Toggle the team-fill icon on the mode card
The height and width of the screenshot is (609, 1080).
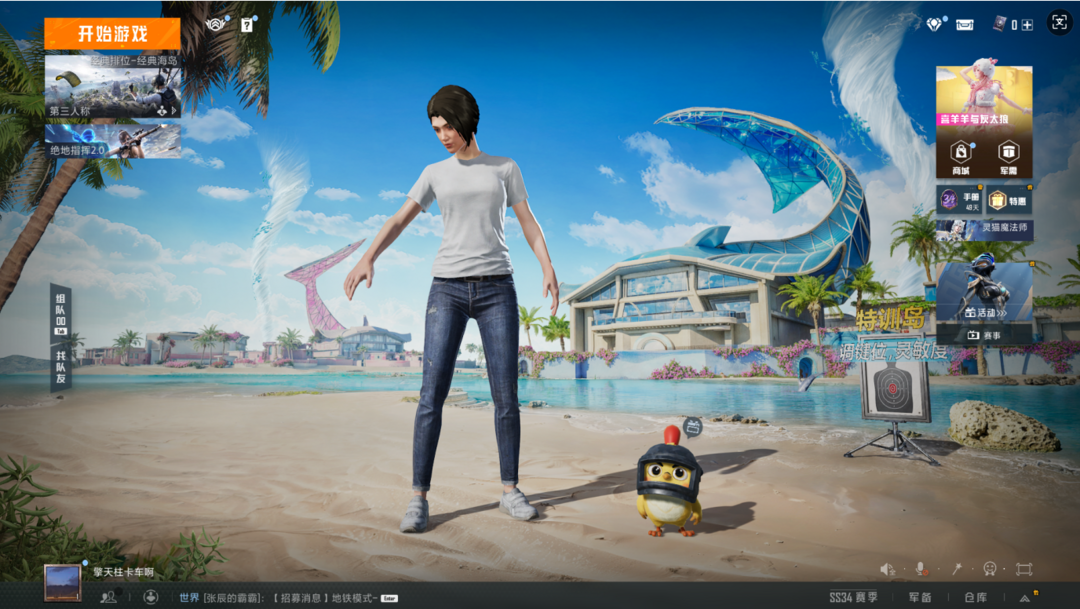[x=161, y=110]
